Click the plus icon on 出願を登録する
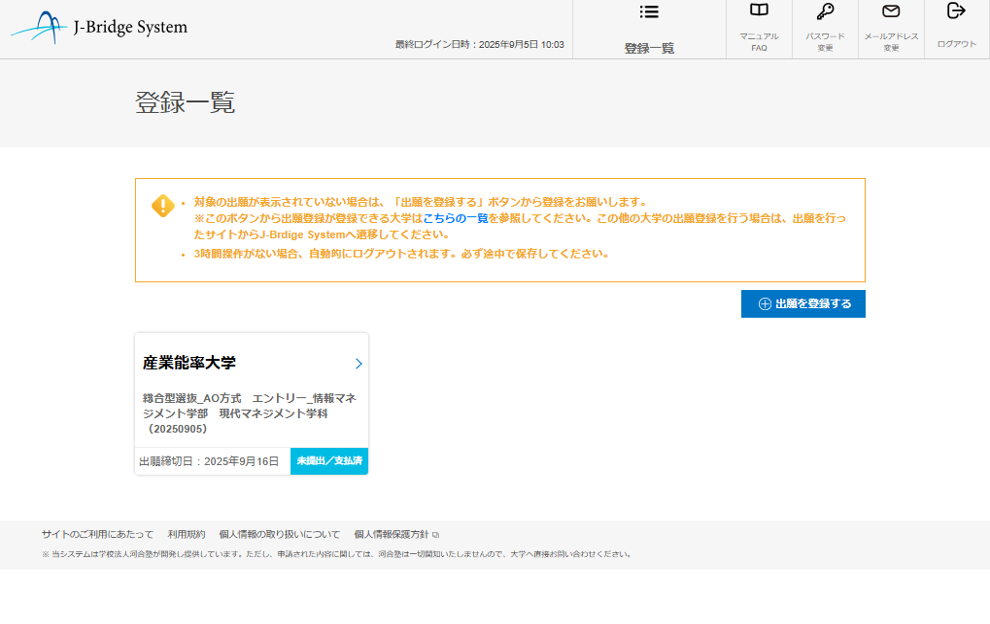 (x=765, y=304)
